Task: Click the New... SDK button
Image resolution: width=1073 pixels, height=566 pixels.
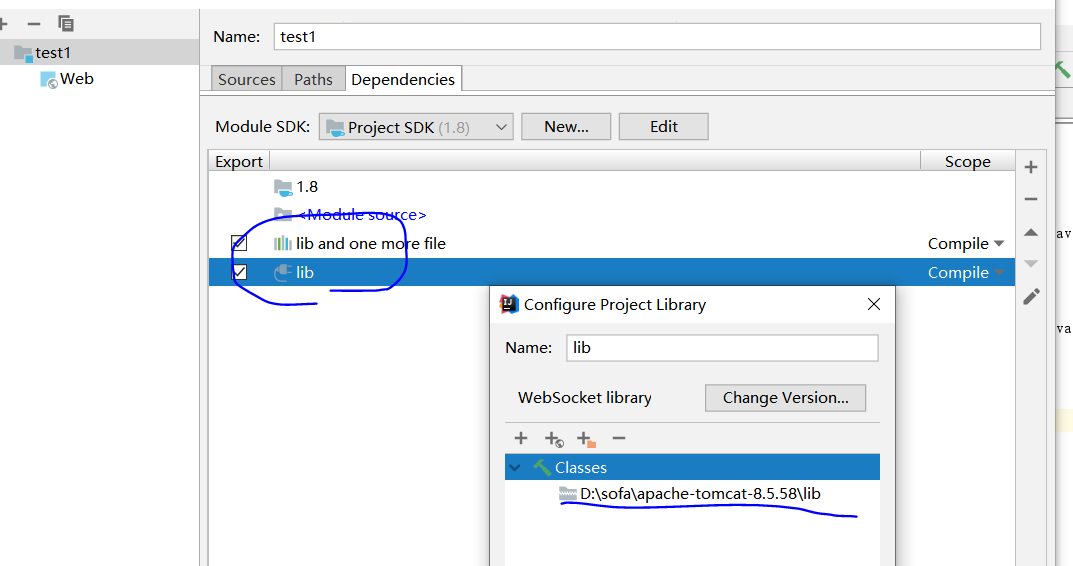Action: coord(566,127)
